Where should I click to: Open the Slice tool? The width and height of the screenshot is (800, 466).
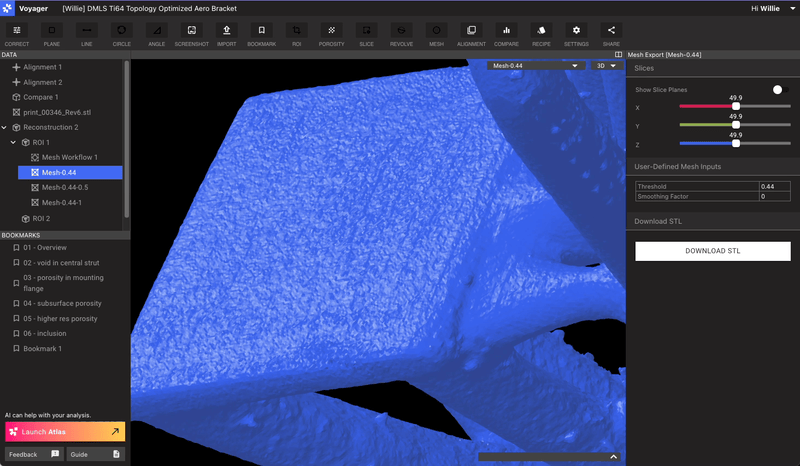pos(366,34)
